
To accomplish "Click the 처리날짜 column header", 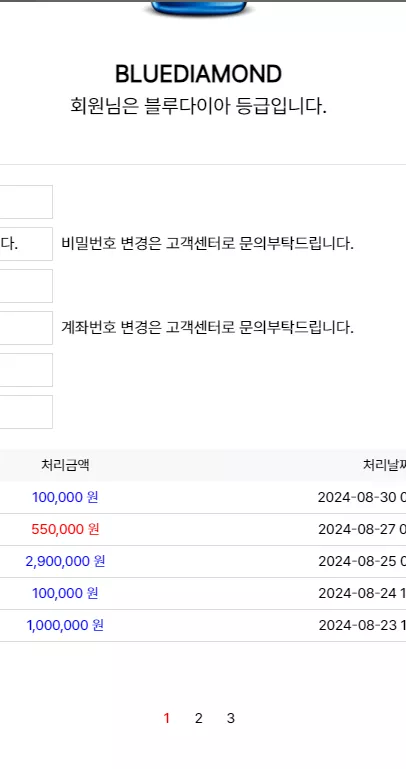I will pos(384,465).
